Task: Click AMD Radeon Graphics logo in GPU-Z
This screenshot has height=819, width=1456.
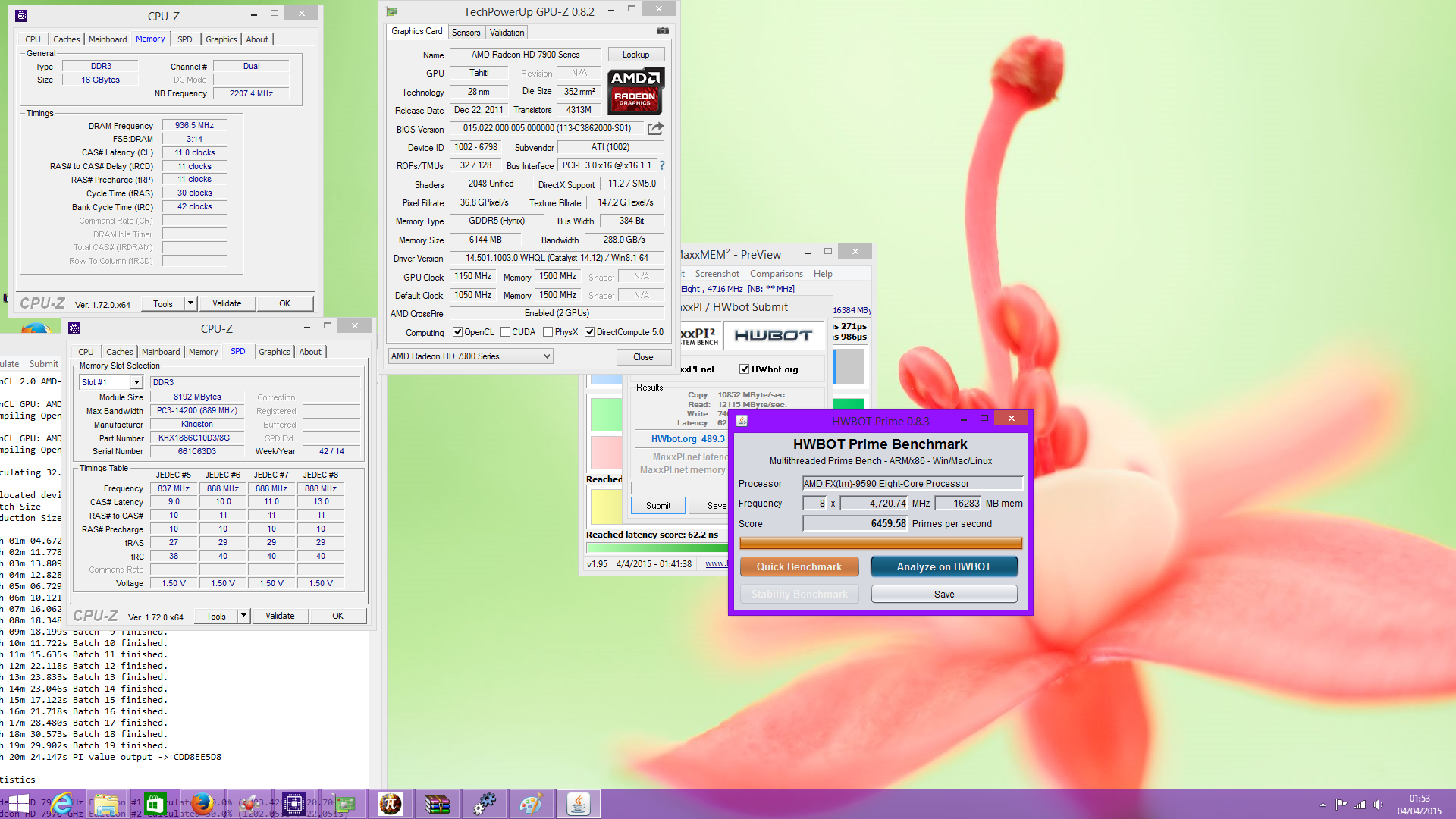Action: pyautogui.click(x=636, y=90)
